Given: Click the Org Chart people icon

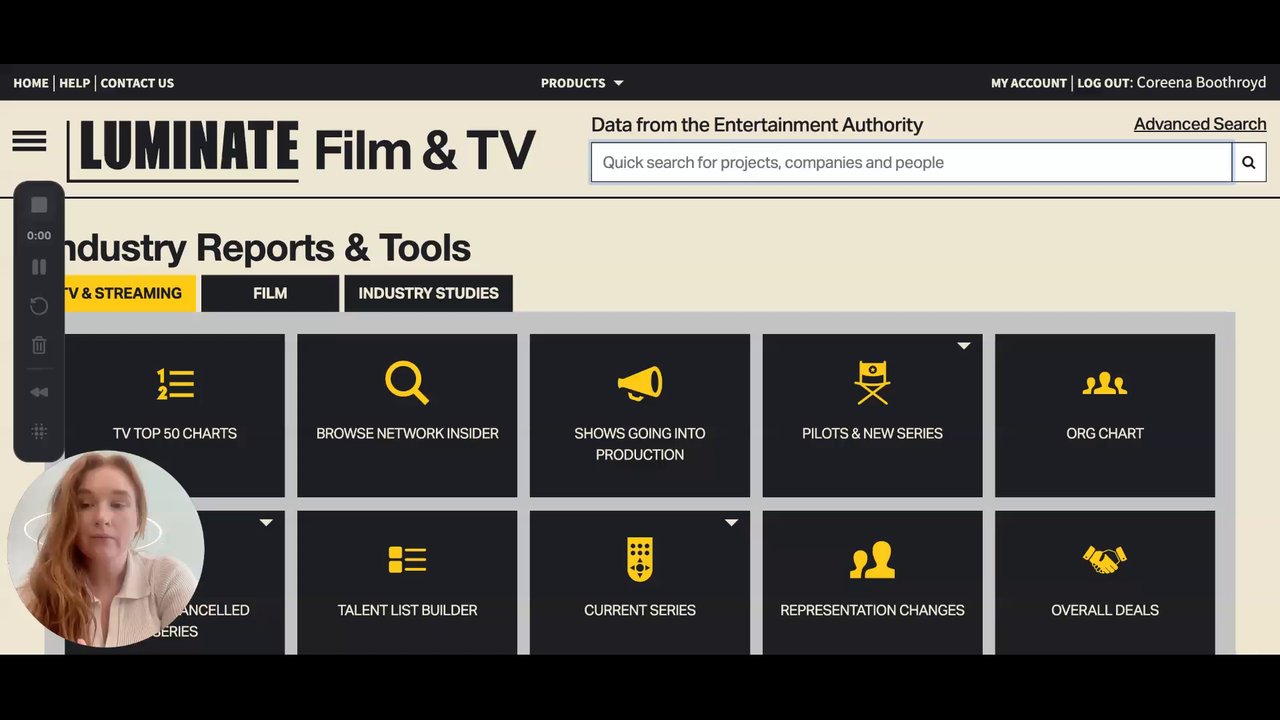Looking at the screenshot, I should [x=1105, y=384].
